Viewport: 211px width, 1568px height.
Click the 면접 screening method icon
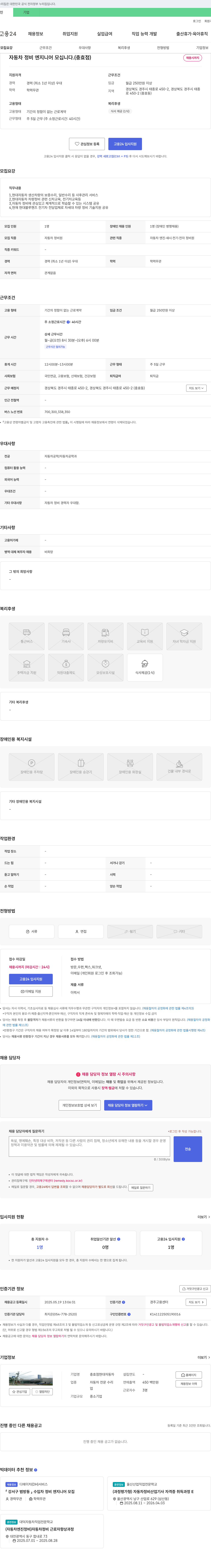pyautogui.click(x=81, y=931)
